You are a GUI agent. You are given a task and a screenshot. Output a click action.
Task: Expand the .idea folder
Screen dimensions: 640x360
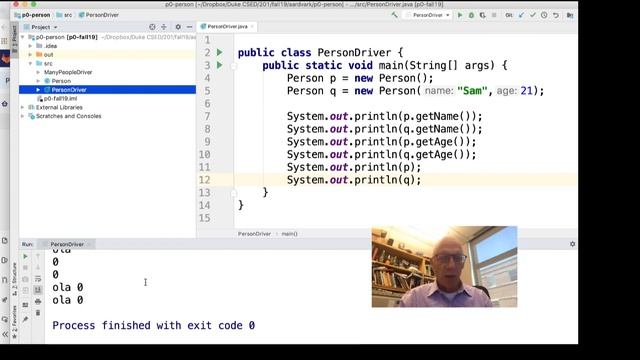[x=30, y=46]
